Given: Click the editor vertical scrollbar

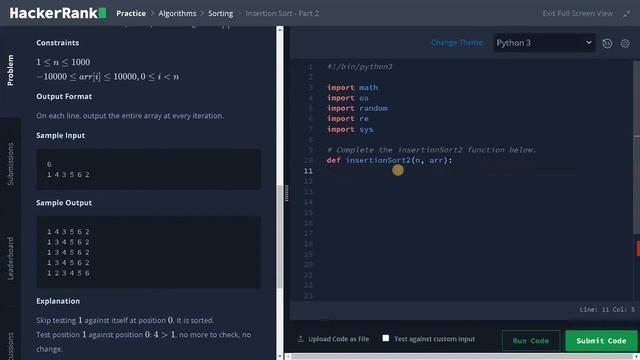Looking at the screenshot, I should (636, 147).
